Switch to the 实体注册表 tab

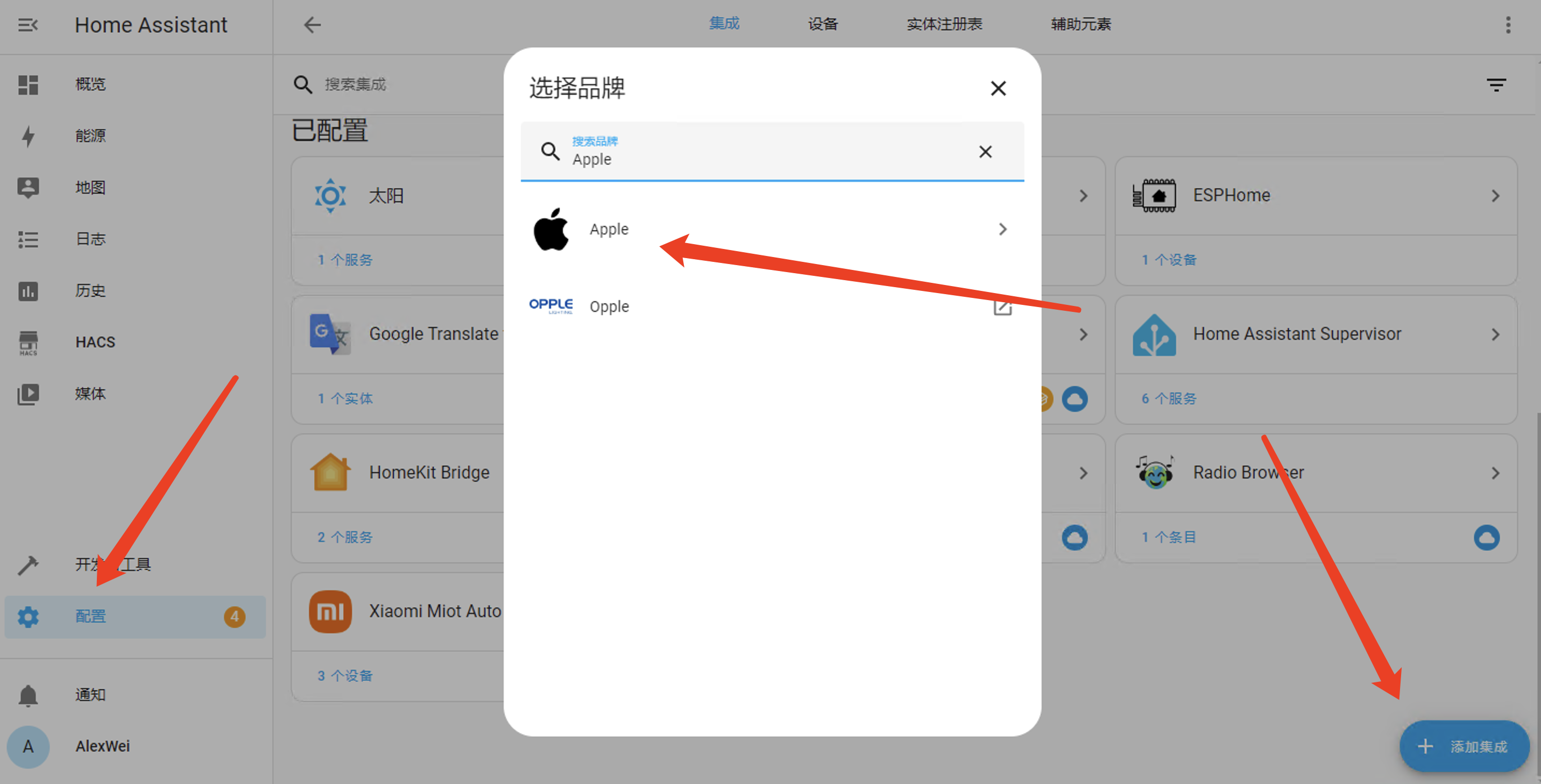coord(944,25)
